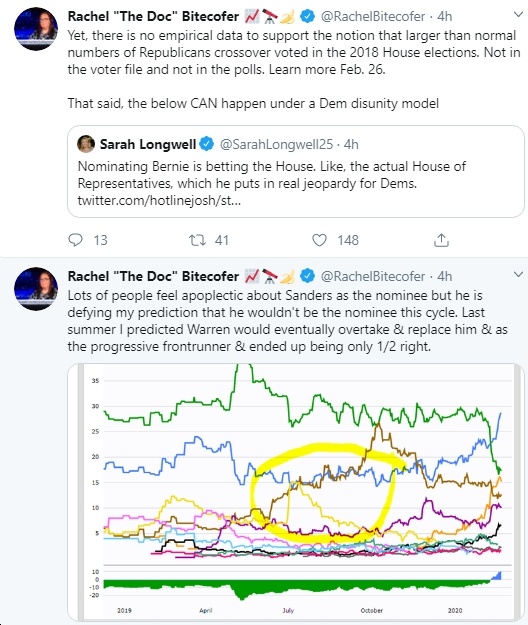Follow the twitter.com/hotlinejosh link
The height and width of the screenshot is (625, 528).
click(x=159, y=200)
